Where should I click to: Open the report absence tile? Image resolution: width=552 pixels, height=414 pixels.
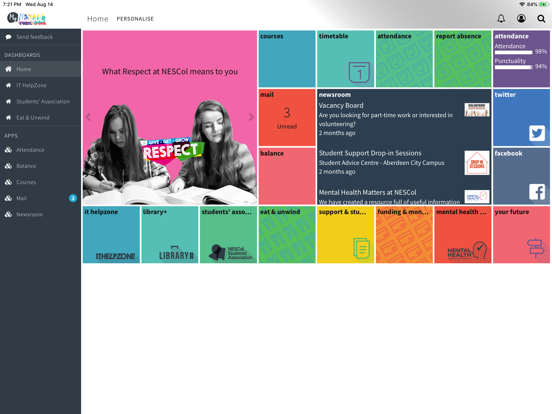click(463, 59)
